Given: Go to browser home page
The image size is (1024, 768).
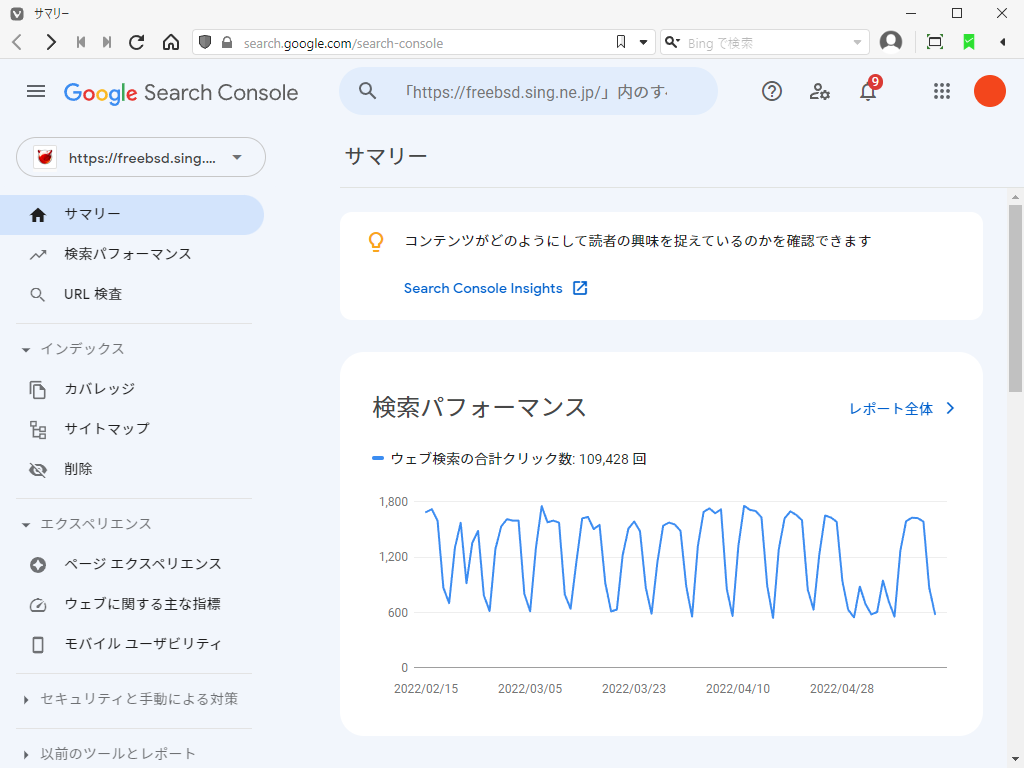Looking at the screenshot, I should click(171, 42).
